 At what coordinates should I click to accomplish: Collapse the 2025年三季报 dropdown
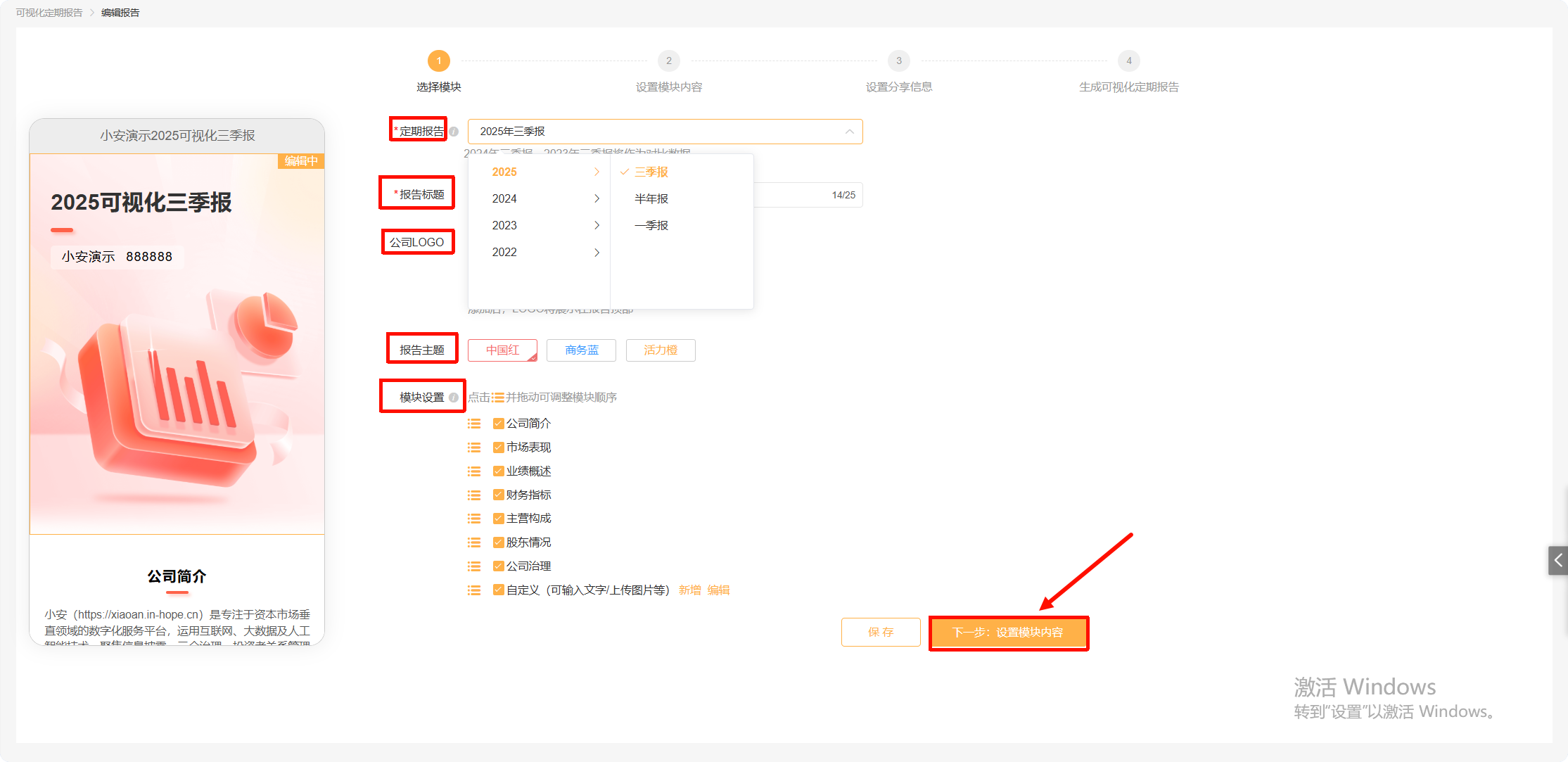849,132
